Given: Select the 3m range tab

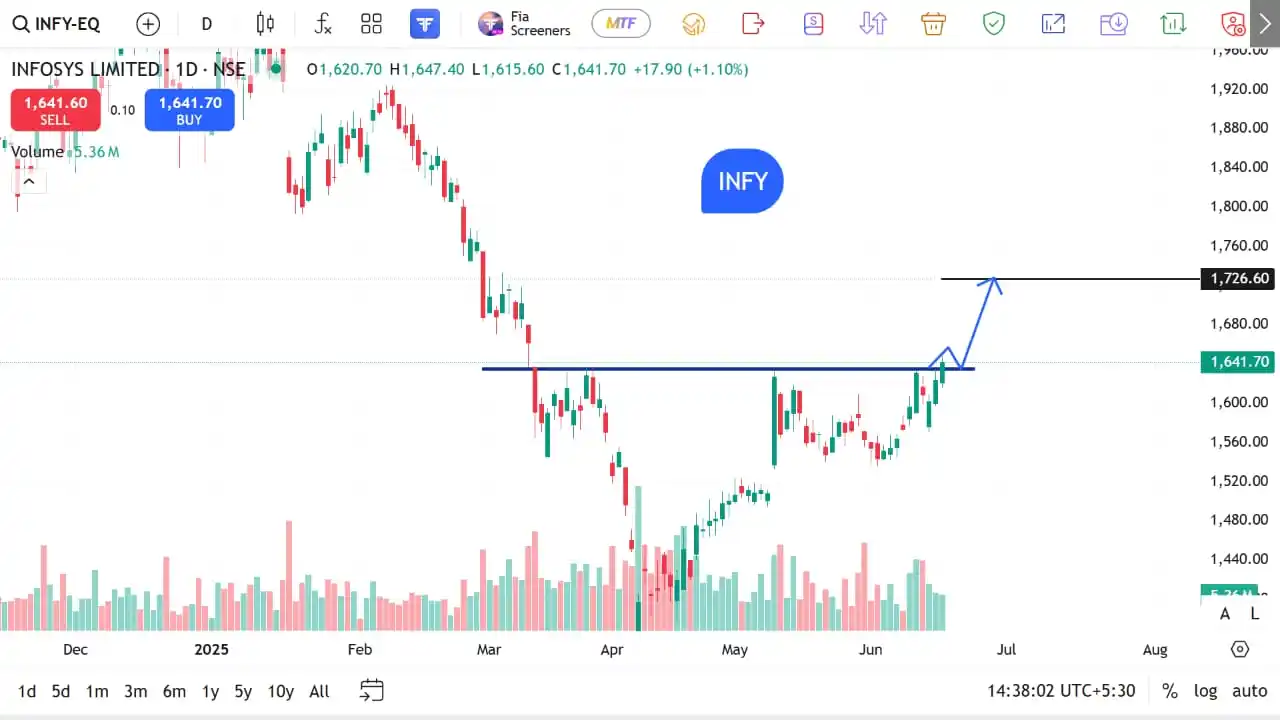Looking at the screenshot, I should [x=136, y=691].
